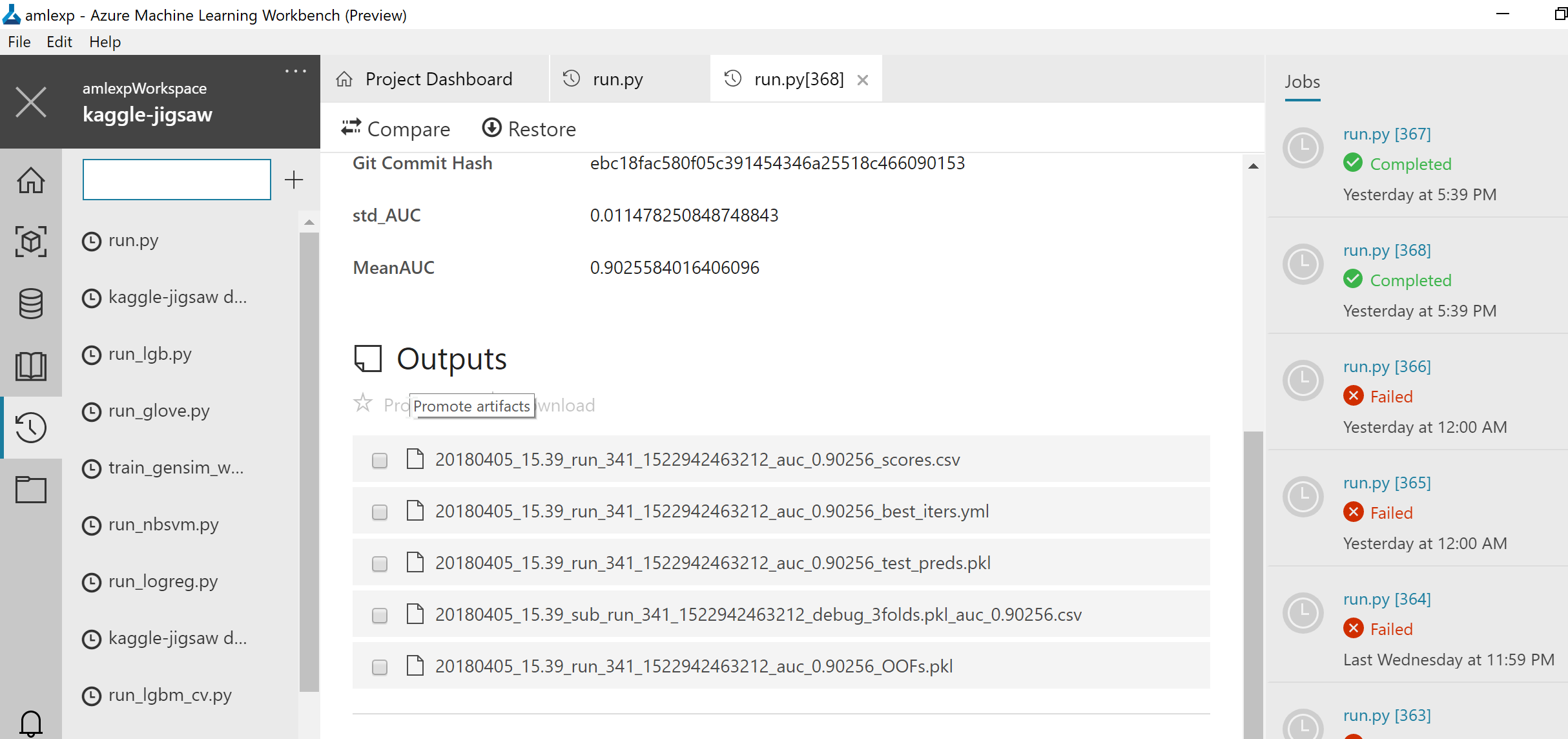This screenshot has height=739, width=1568.
Task: Open the Run History clock sidebar icon
Action: coord(30,427)
